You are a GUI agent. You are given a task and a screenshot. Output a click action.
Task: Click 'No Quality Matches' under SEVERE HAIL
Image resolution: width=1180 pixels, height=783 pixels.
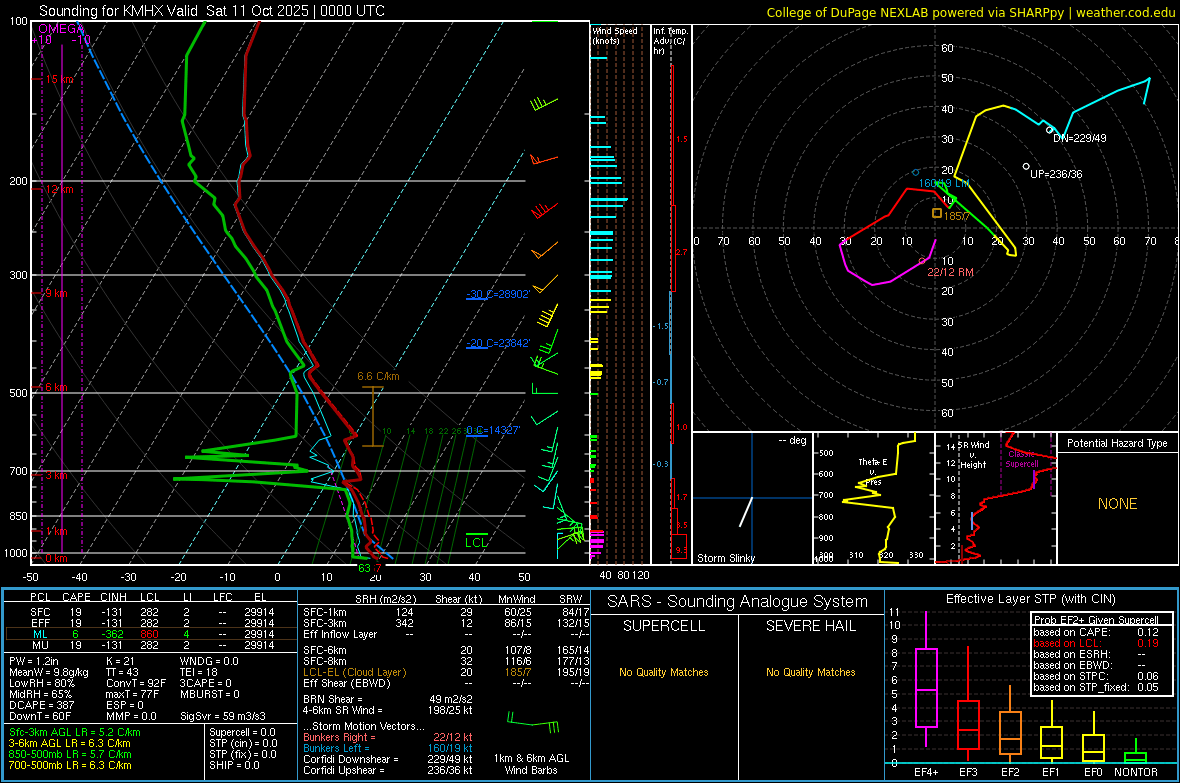pyautogui.click(x=810, y=672)
